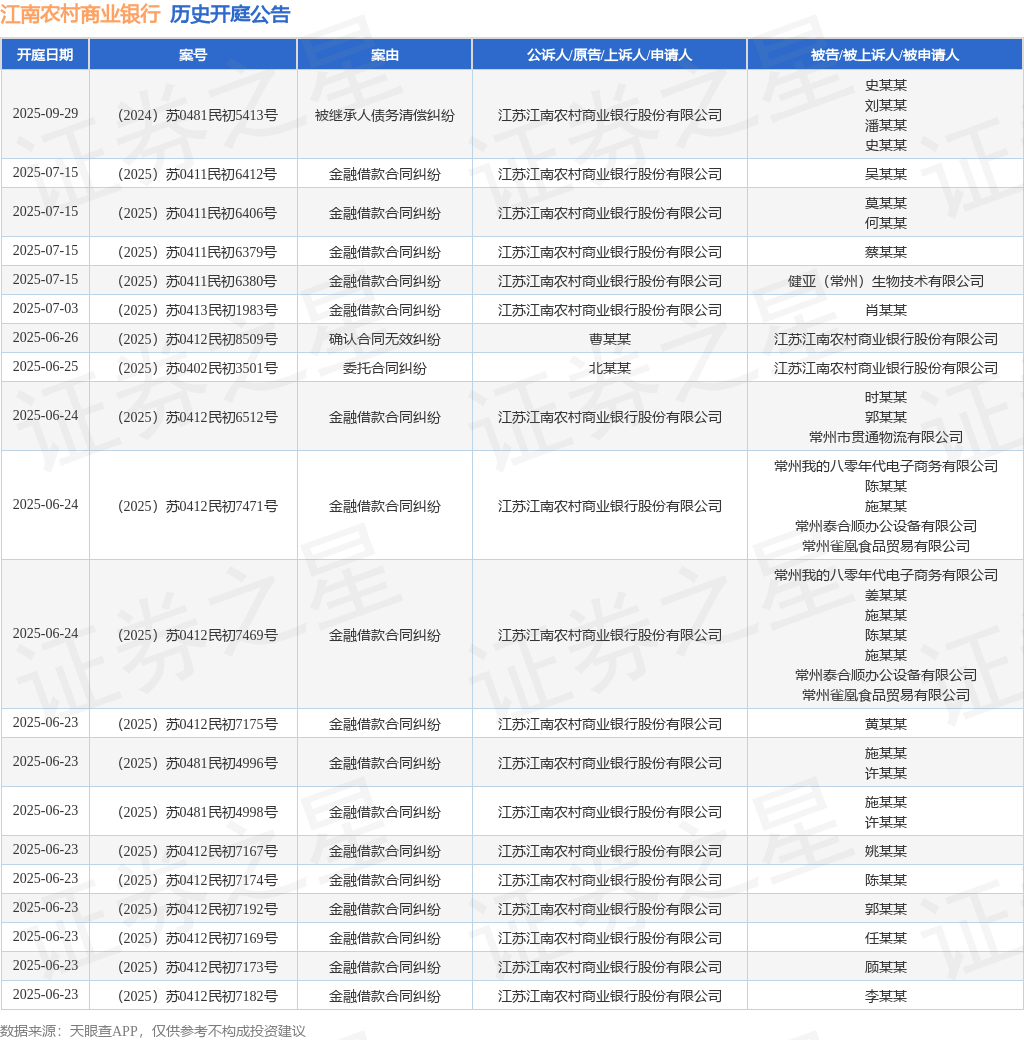The width and height of the screenshot is (1024, 1040).
Task: Click the 数据来源 footer note
Action: 153,1031
